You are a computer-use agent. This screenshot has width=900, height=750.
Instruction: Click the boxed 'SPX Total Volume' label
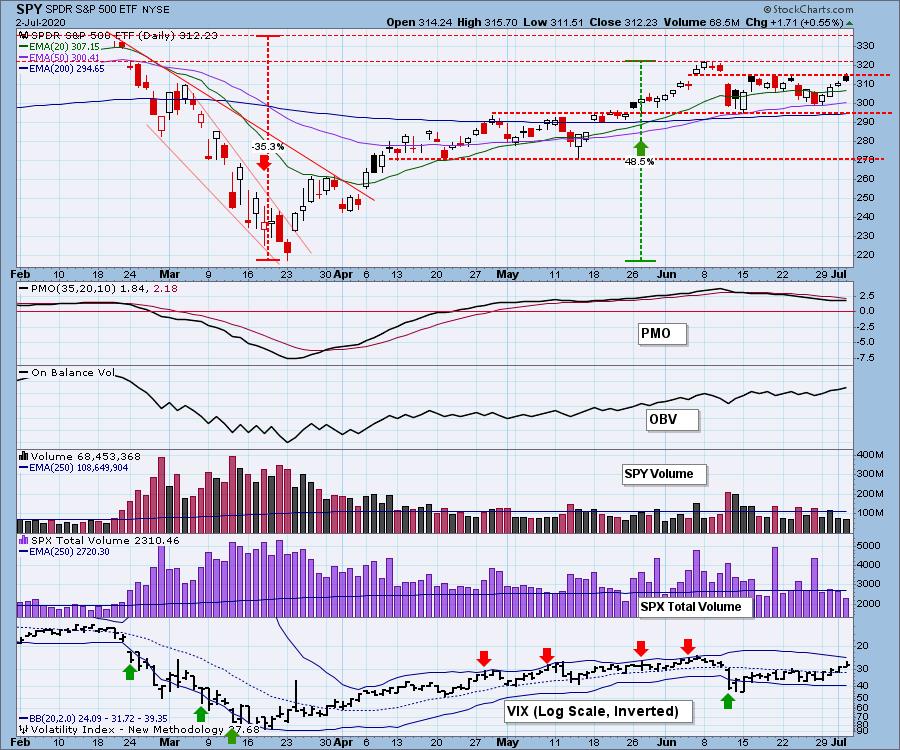pyautogui.click(x=695, y=607)
